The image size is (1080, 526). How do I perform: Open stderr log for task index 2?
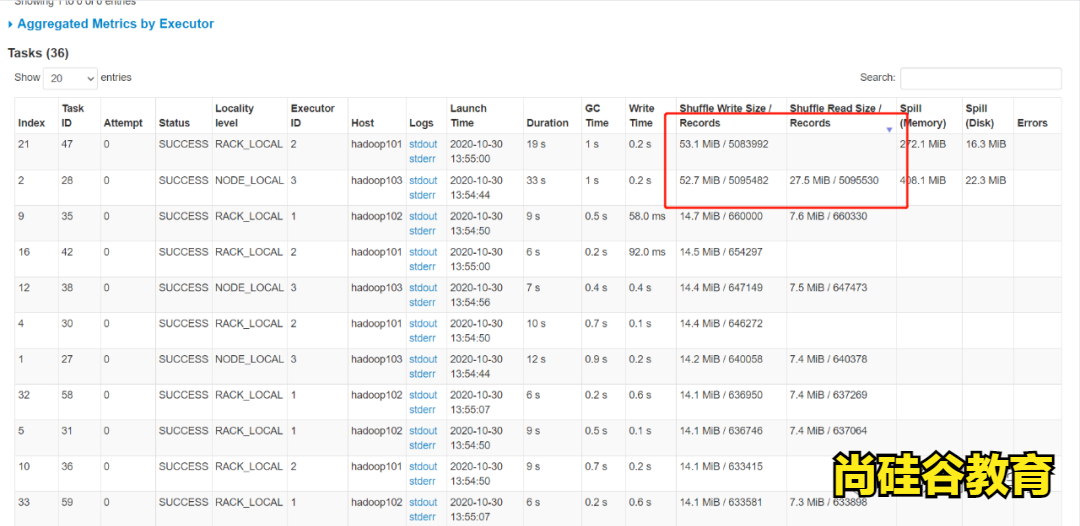coord(423,195)
